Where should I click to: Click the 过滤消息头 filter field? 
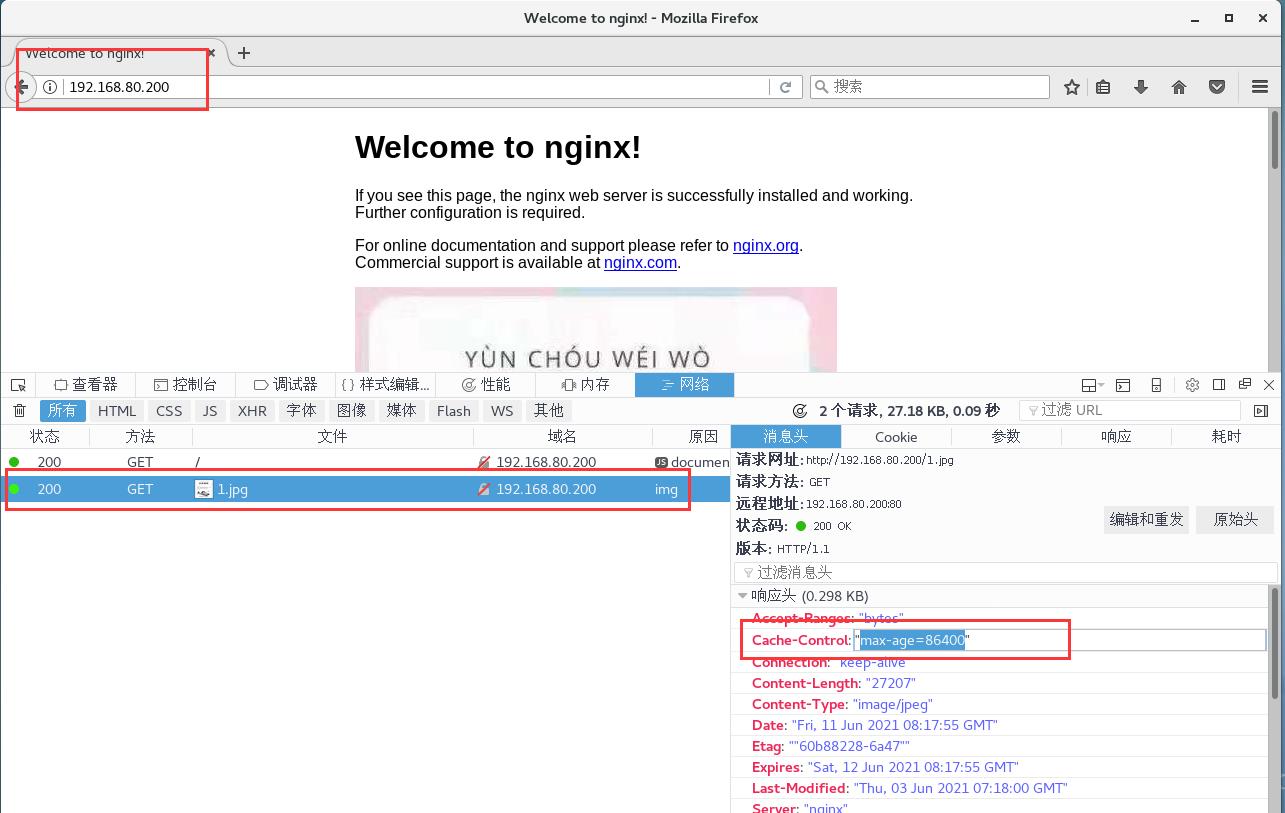1005,573
